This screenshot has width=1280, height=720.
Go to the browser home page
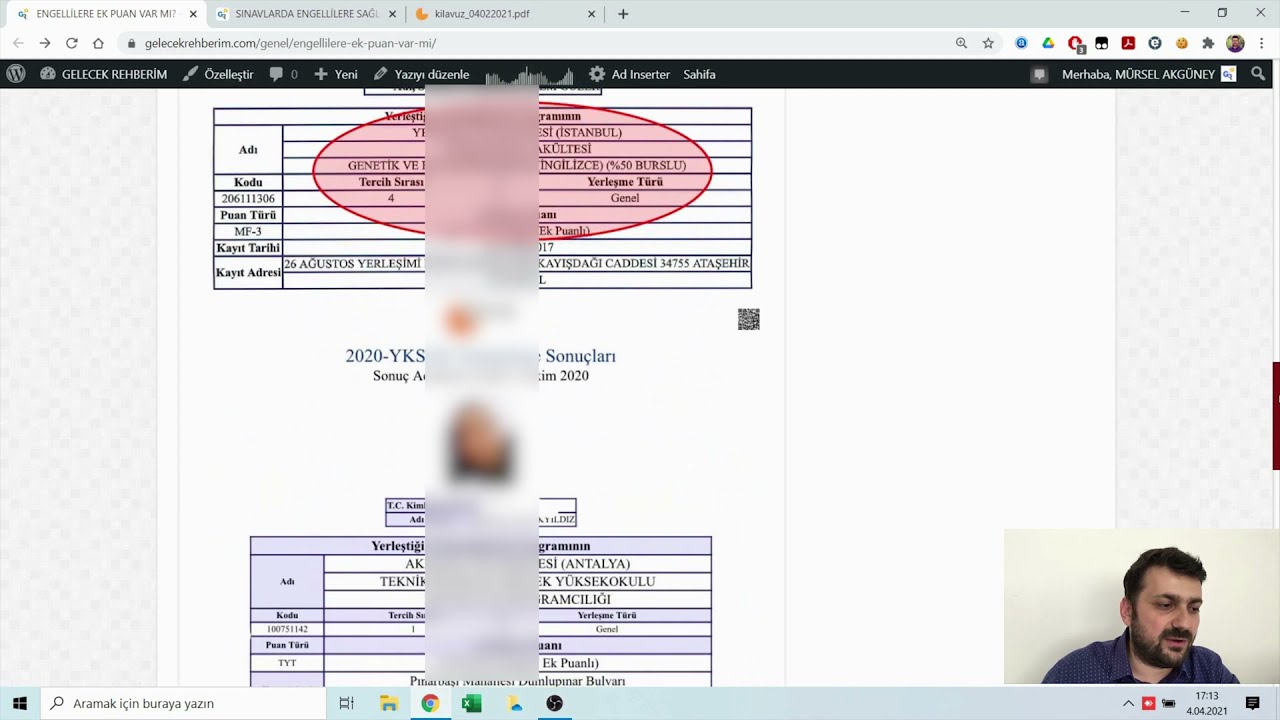tap(98, 43)
